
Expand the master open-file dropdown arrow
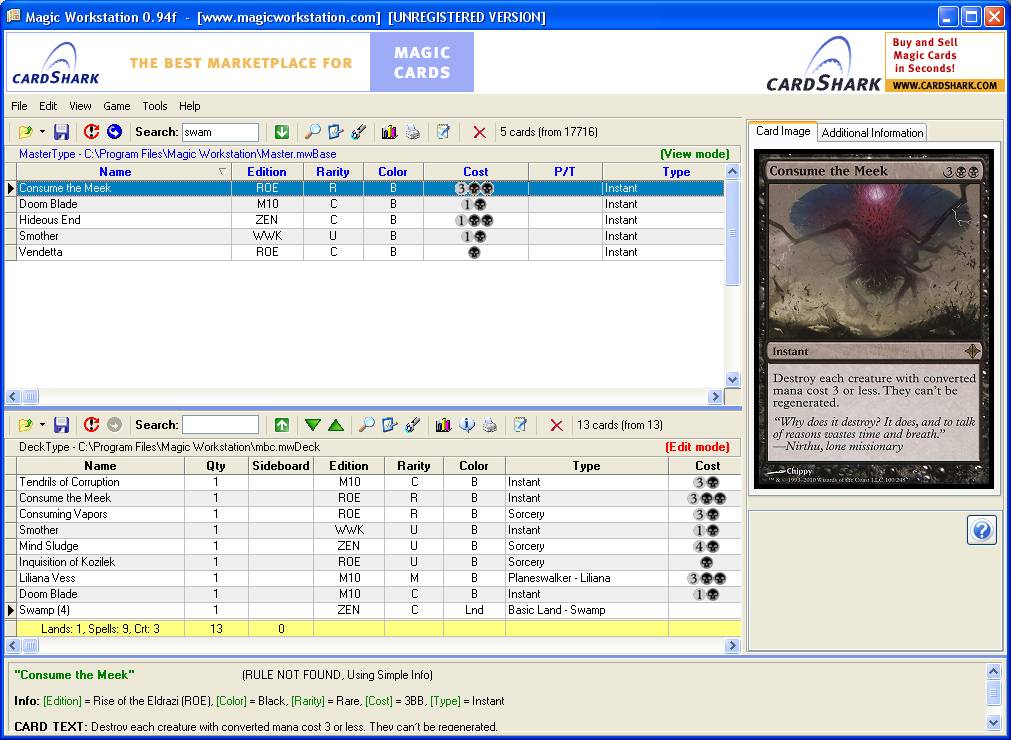click(x=42, y=132)
